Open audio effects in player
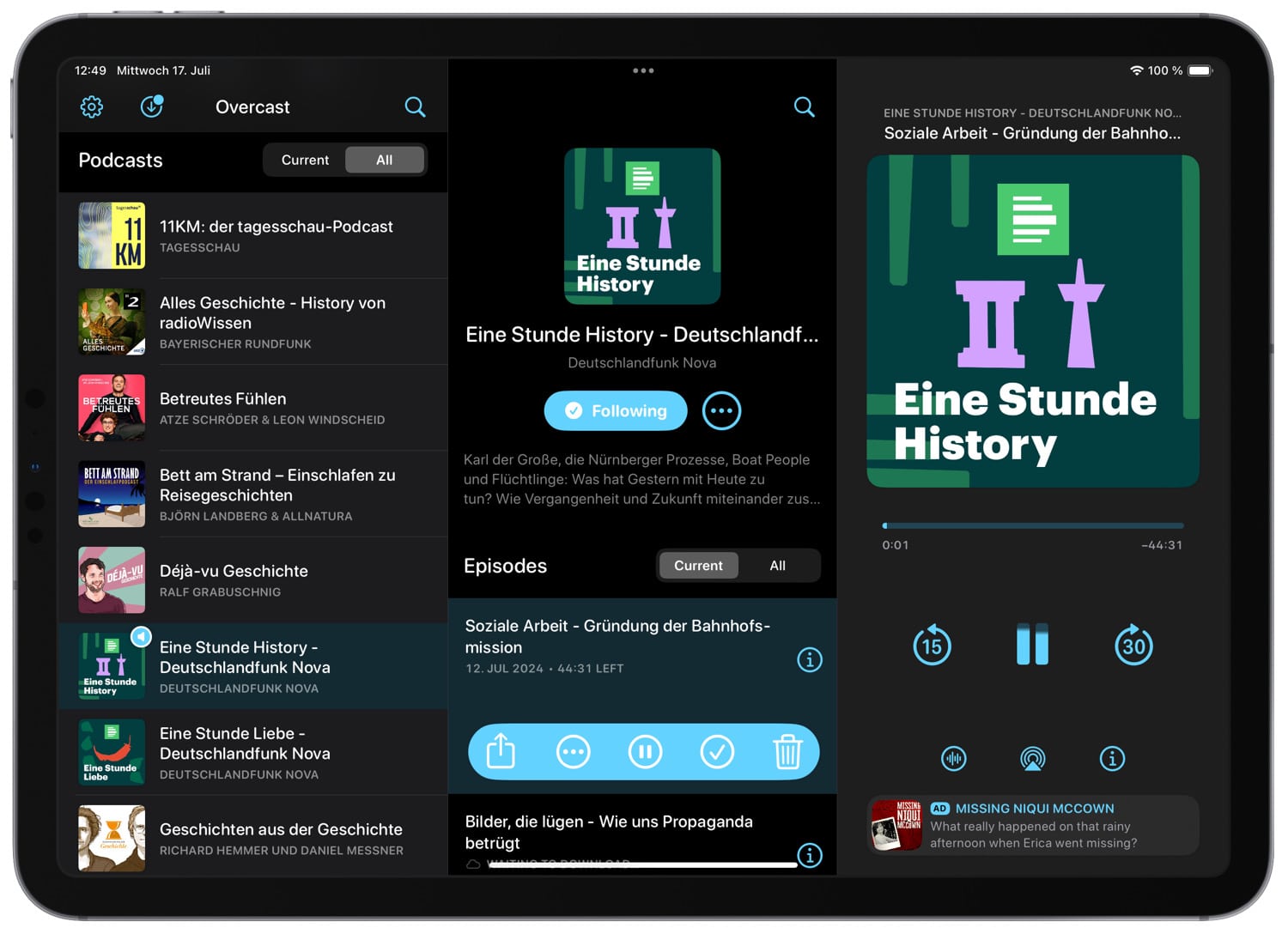Screen dimensions: 1288x934 (954, 758)
